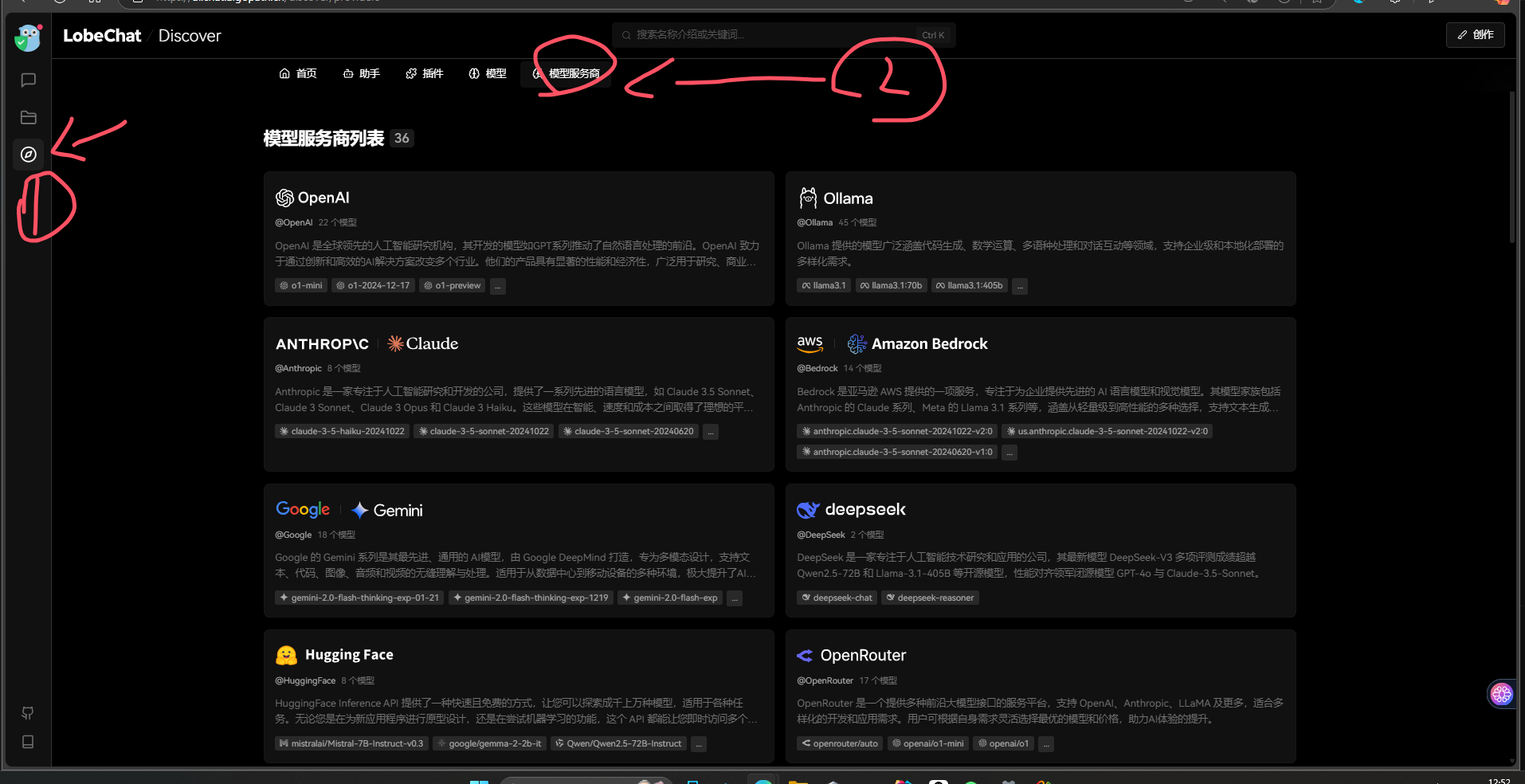Viewport: 1525px width, 784px height.
Task: Click the deepseek-chat model tag
Action: pyautogui.click(x=837, y=598)
